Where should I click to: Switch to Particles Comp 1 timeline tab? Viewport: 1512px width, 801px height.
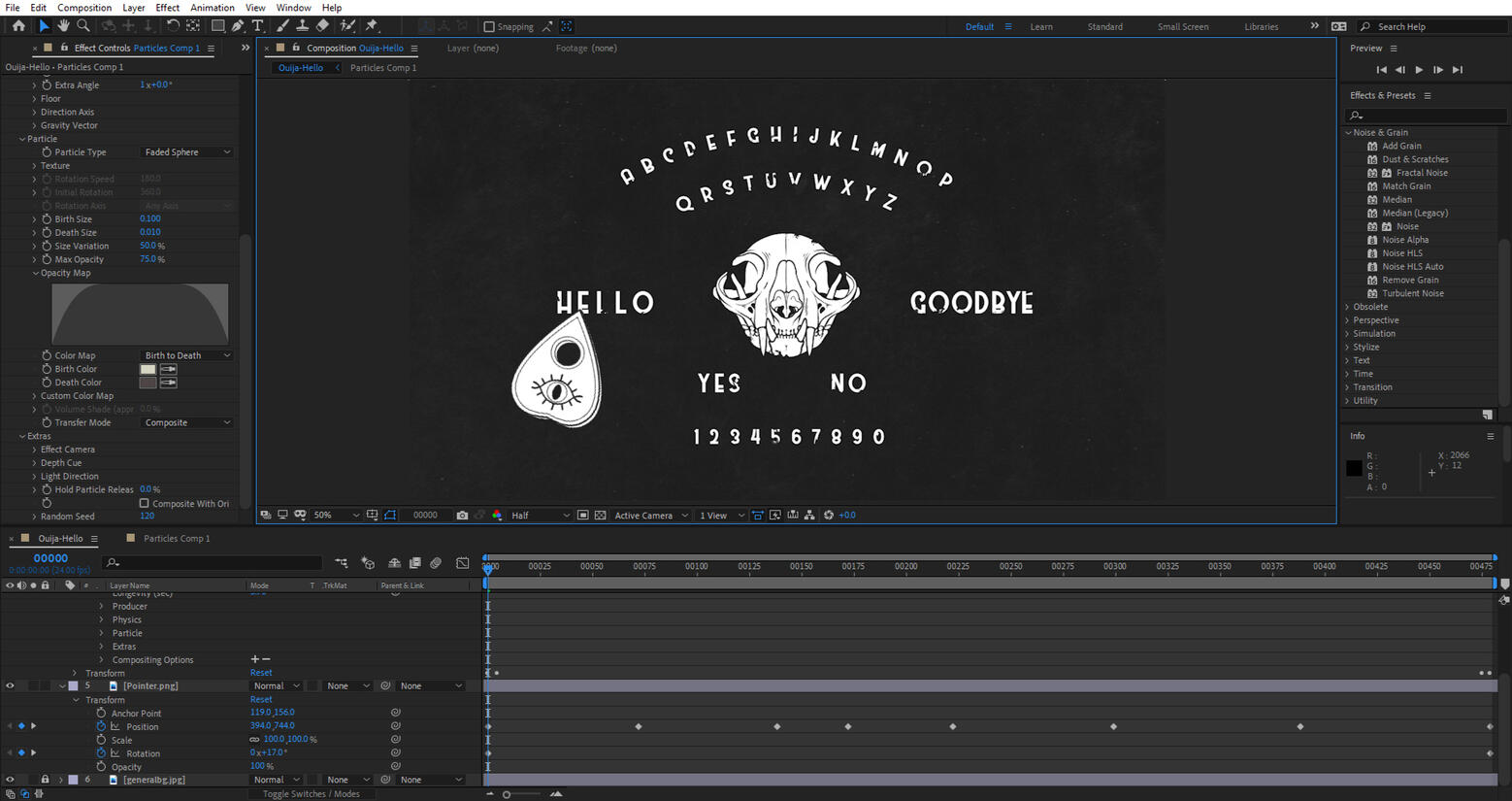[x=176, y=538]
